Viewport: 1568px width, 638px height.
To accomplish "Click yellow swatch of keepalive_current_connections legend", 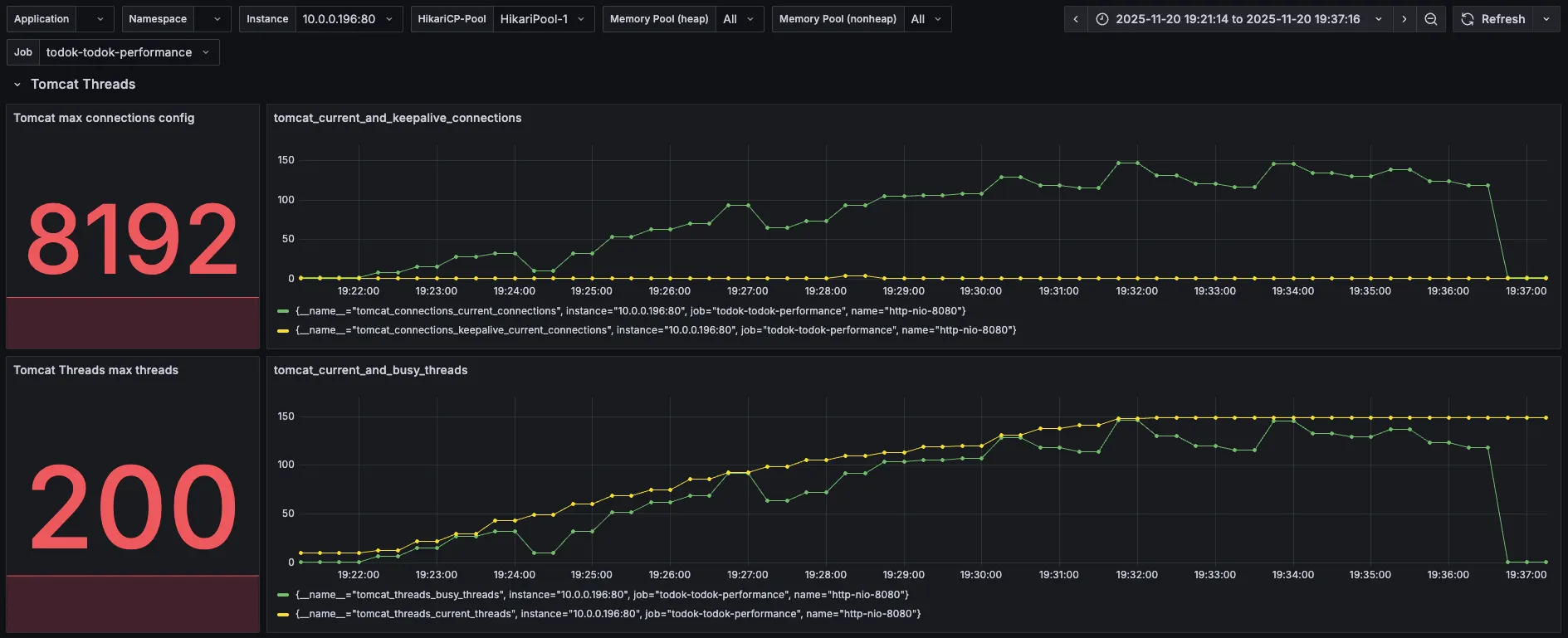I will click(x=283, y=330).
